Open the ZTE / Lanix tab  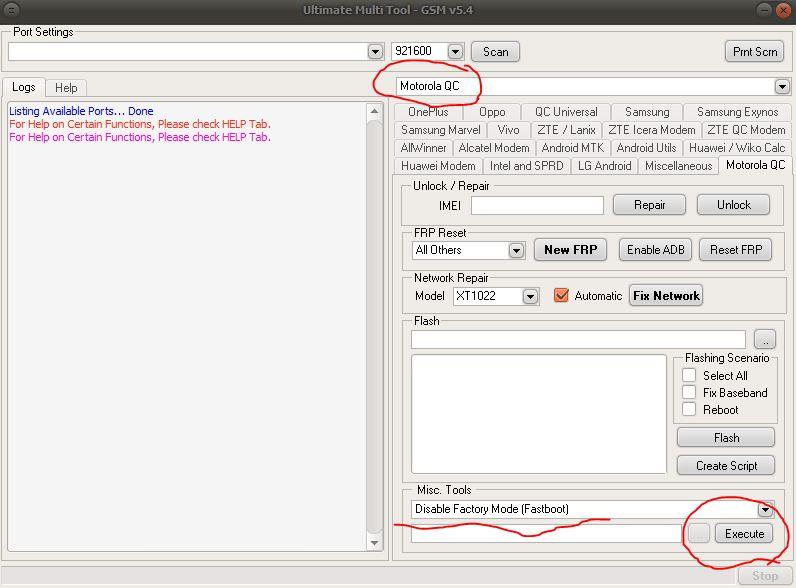[566, 130]
